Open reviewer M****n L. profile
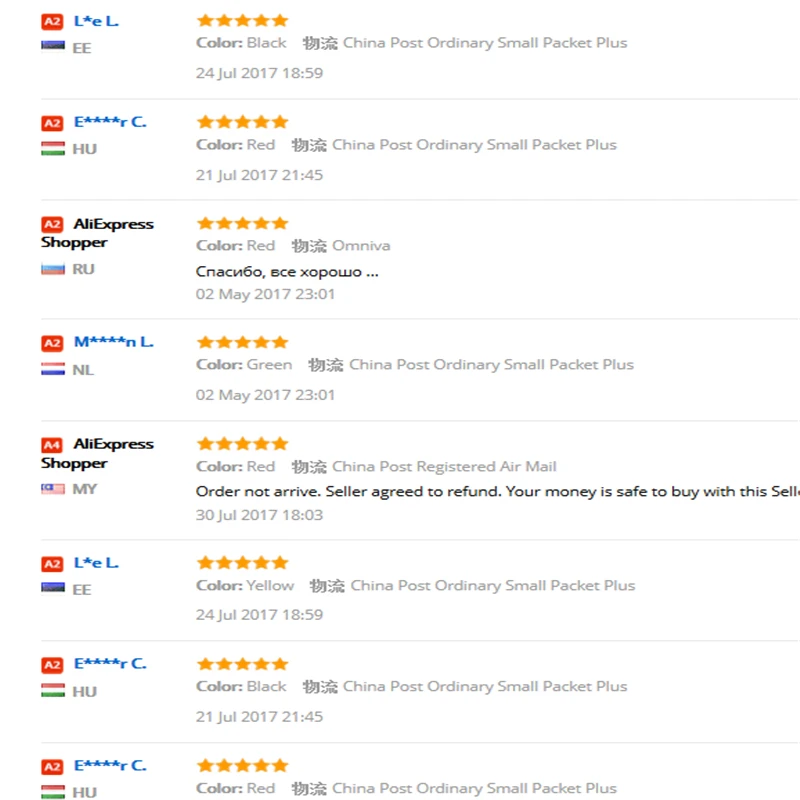The width and height of the screenshot is (800, 800). 113,342
